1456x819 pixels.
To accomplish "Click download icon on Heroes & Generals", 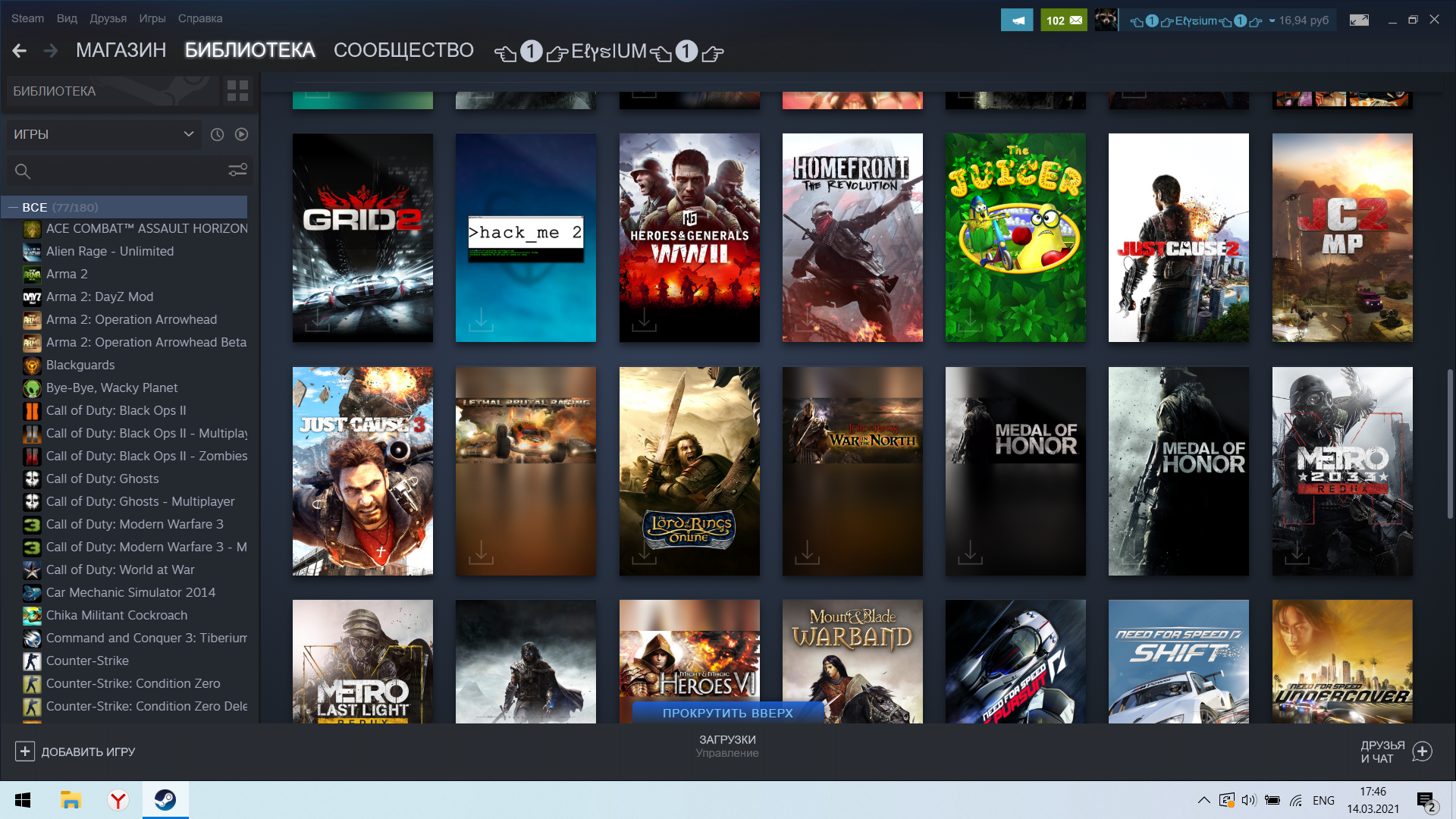I will point(644,319).
